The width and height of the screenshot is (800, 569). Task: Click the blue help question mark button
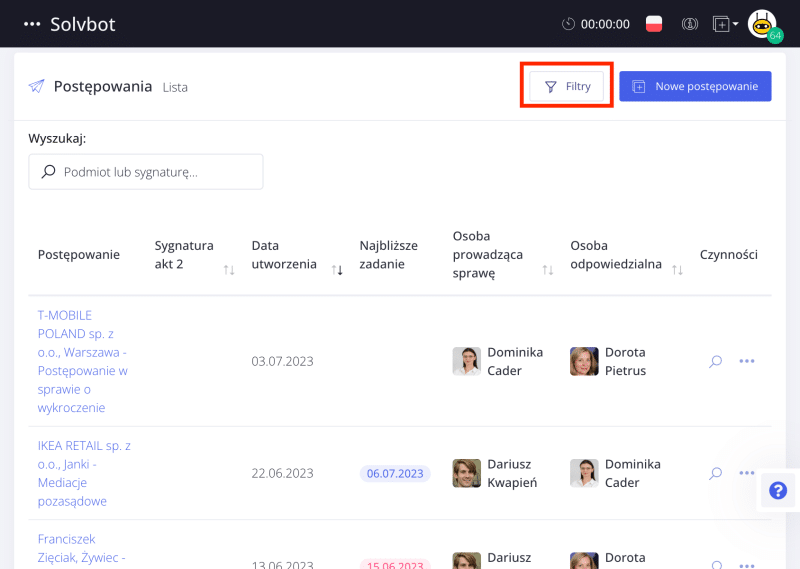tap(778, 490)
